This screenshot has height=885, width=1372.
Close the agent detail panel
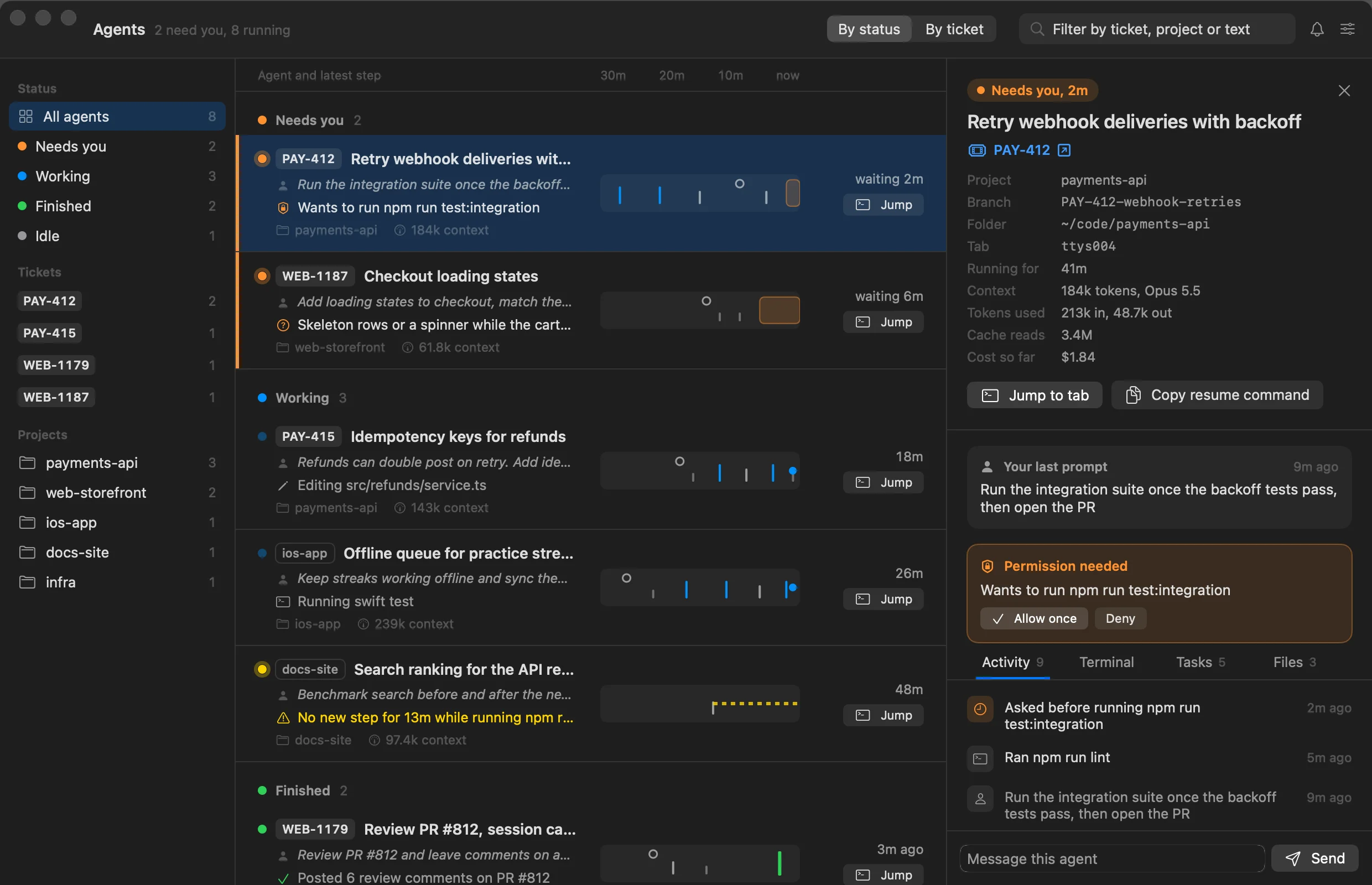click(1344, 91)
